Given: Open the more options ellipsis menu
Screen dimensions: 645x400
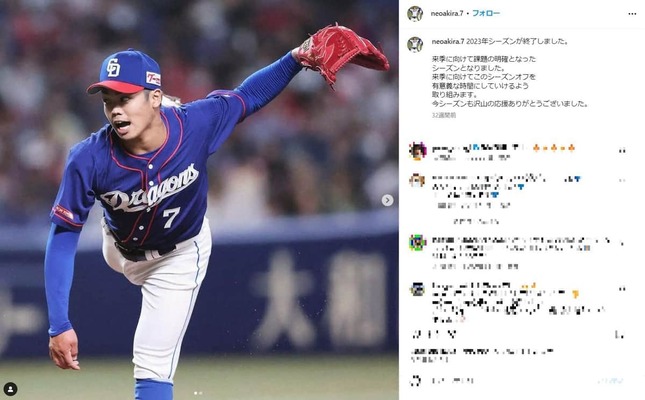Looking at the screenshot, I should [632, 14].
